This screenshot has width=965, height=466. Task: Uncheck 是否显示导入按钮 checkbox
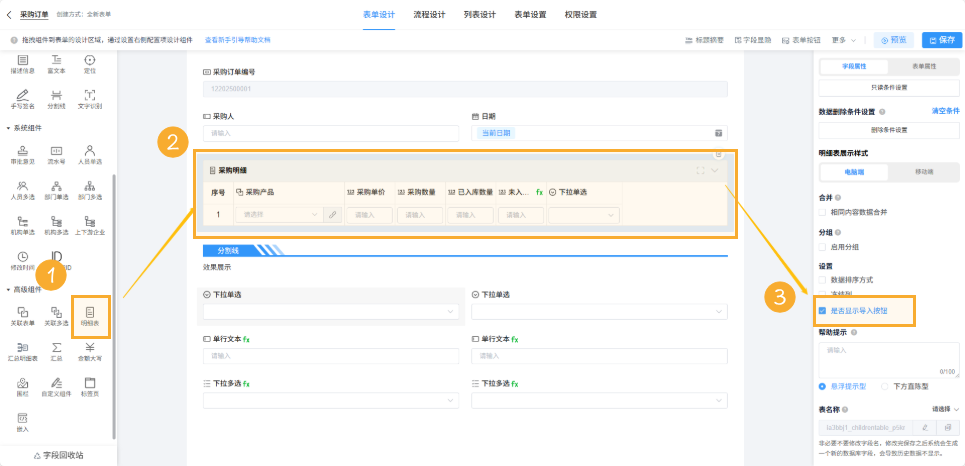[822, 311]
